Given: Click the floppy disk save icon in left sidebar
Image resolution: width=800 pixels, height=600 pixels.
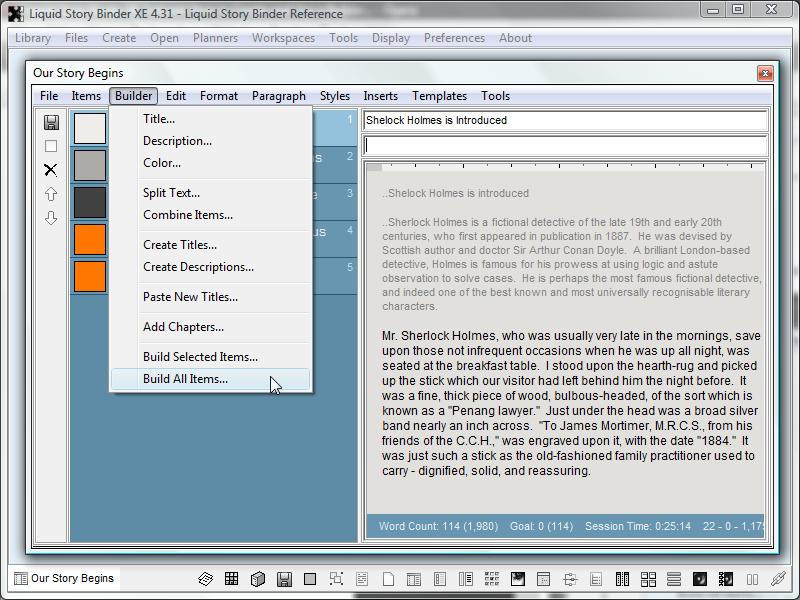Looking at the screenshot, I should pos(51,122).
